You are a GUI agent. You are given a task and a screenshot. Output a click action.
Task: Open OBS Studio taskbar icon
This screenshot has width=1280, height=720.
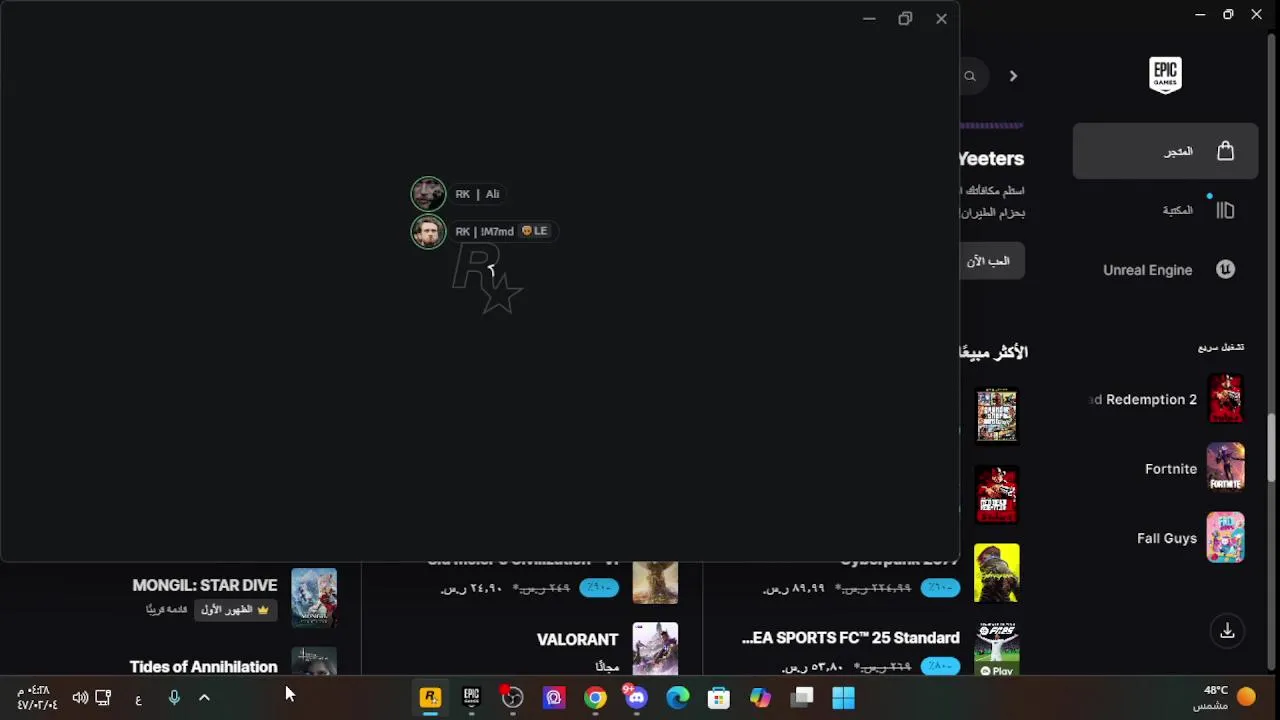point(512,698)
